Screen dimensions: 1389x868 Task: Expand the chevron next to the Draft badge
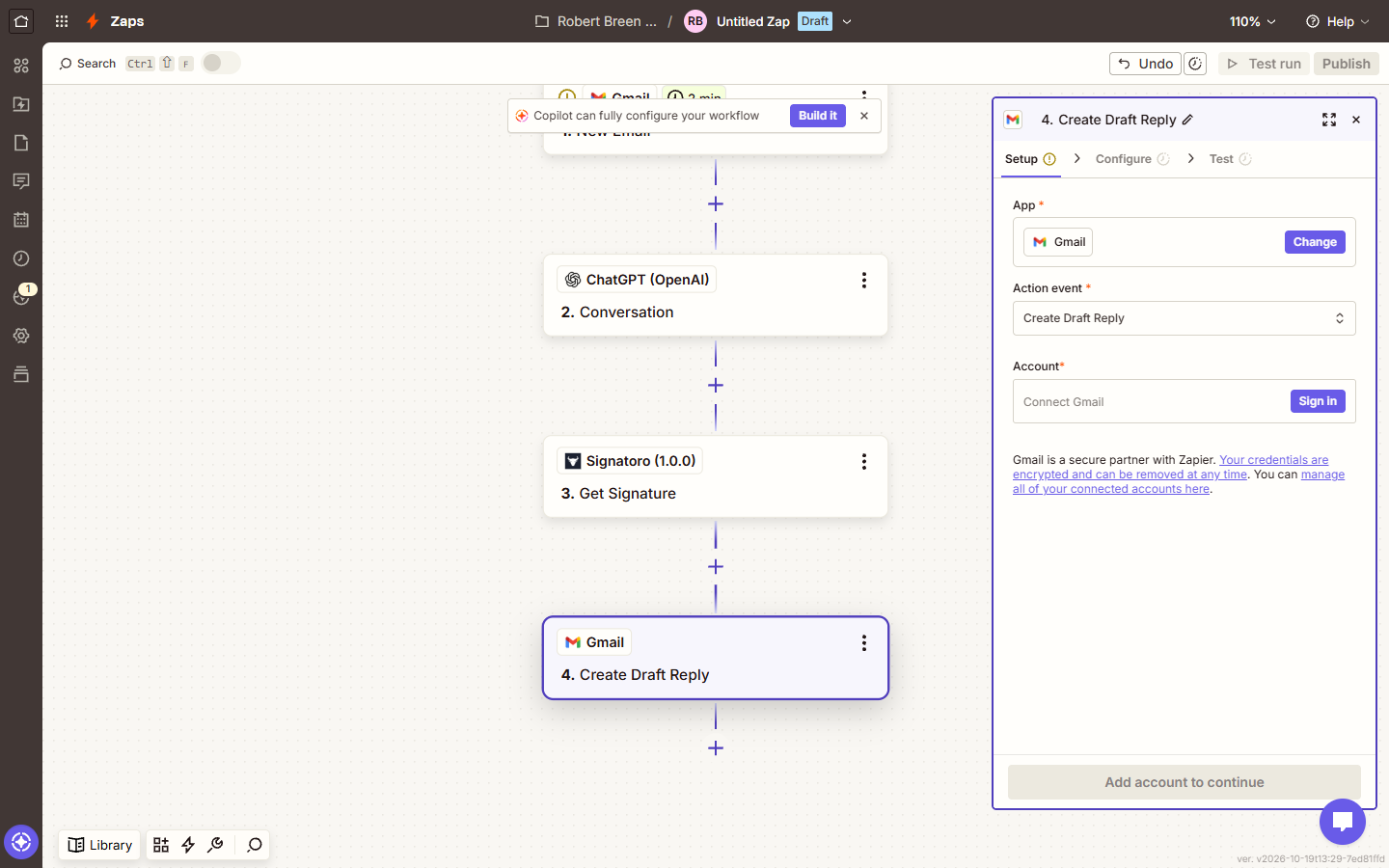coord(847,21)
